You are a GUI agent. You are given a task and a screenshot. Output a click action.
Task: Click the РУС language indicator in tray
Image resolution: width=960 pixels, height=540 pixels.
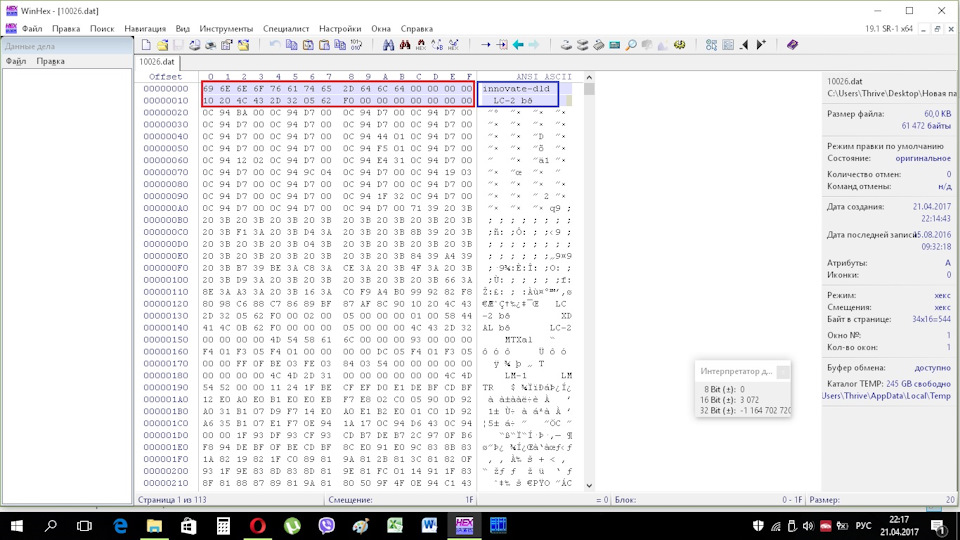(863, 525)
